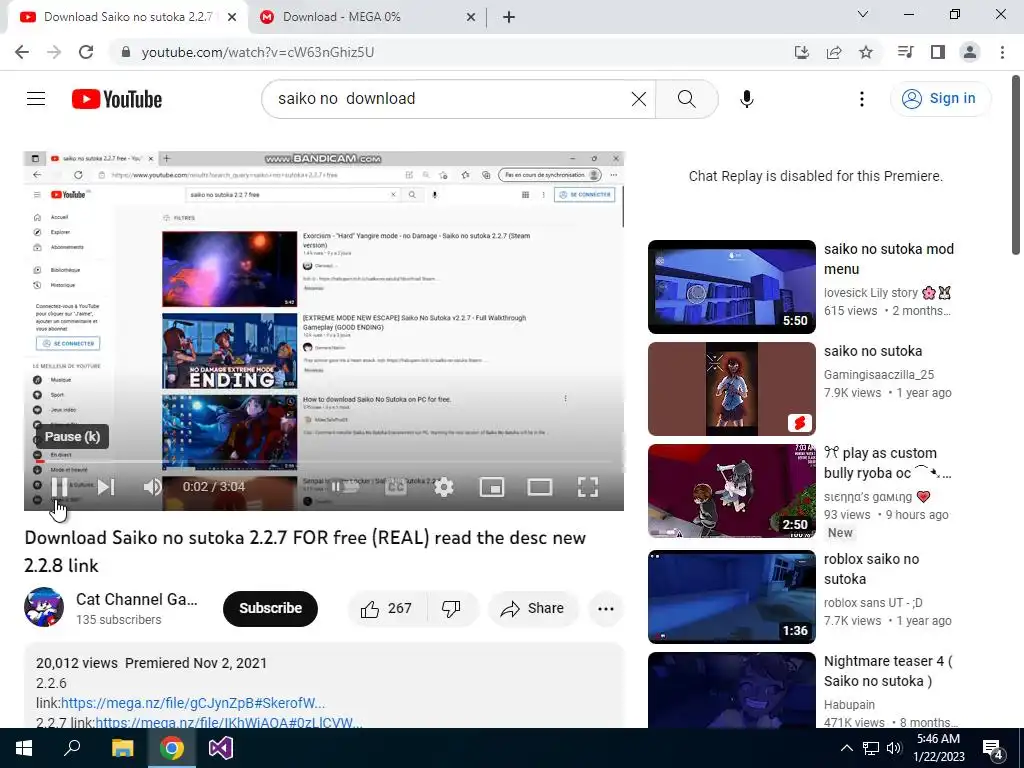Switch to the MEGA download tab

click(359, 17)
